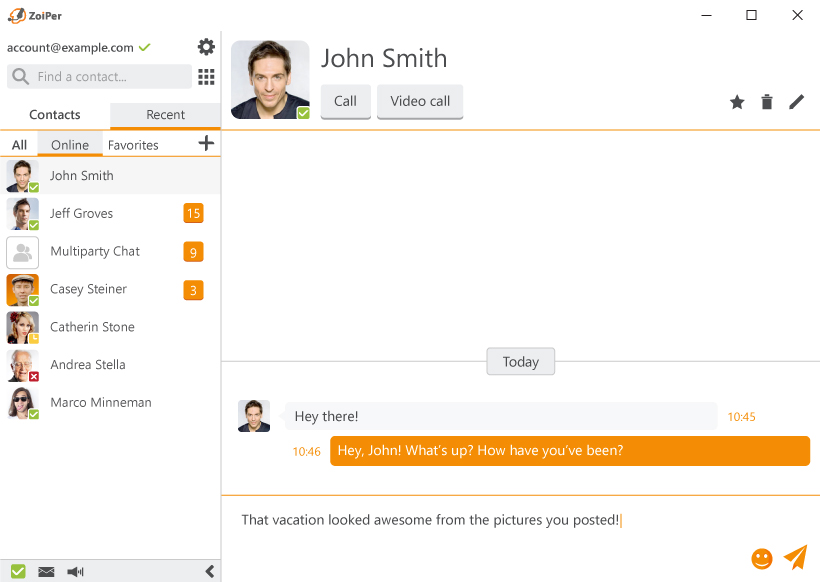Select Multiparty Chat in contact list
This screenshot has height=582, width=820.
pos(95,251)
